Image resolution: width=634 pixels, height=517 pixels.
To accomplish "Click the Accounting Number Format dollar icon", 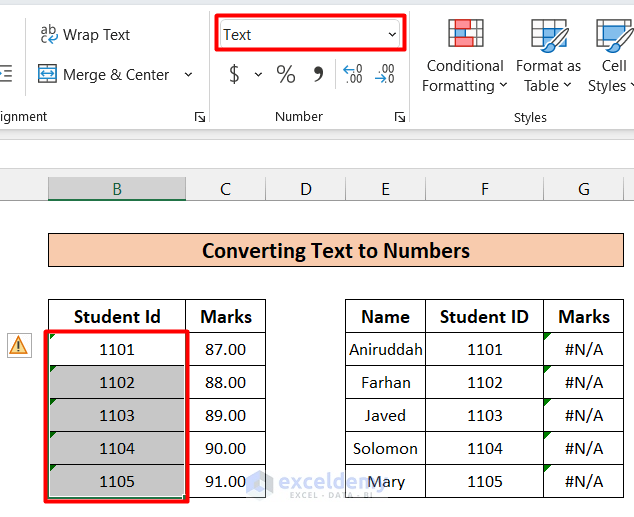I will click(x=234, y=74).
